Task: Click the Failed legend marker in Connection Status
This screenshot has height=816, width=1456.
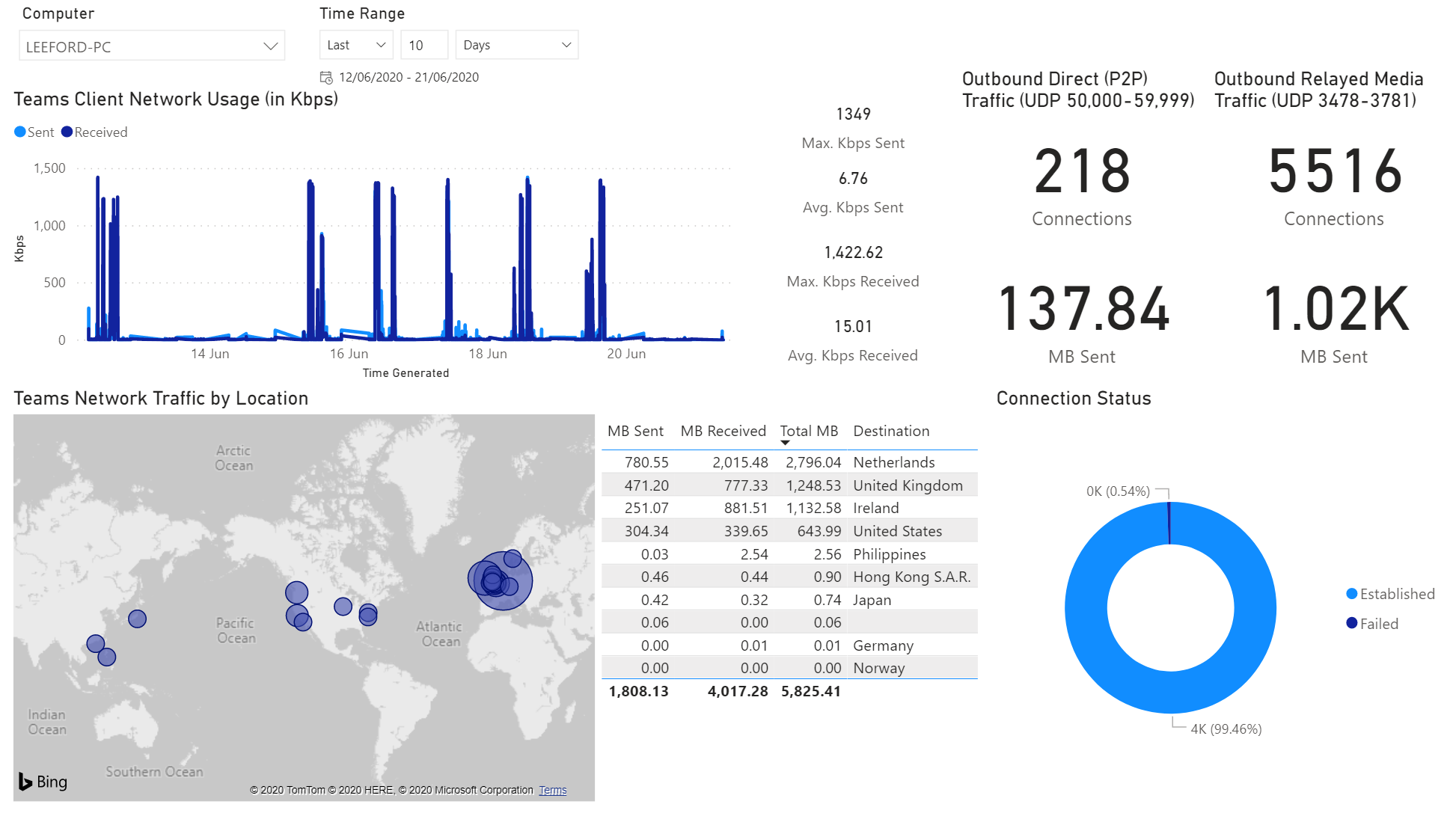Action: 1352,623
